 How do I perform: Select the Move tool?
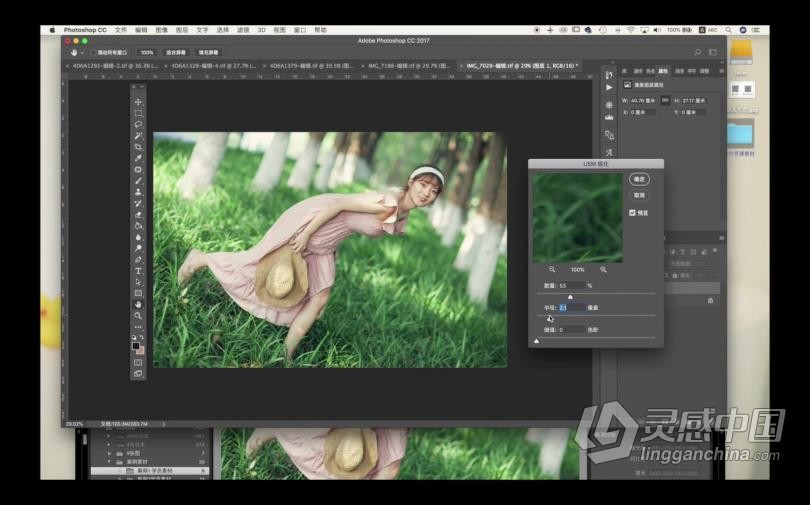pyautogui.click(x=138, y=102)
